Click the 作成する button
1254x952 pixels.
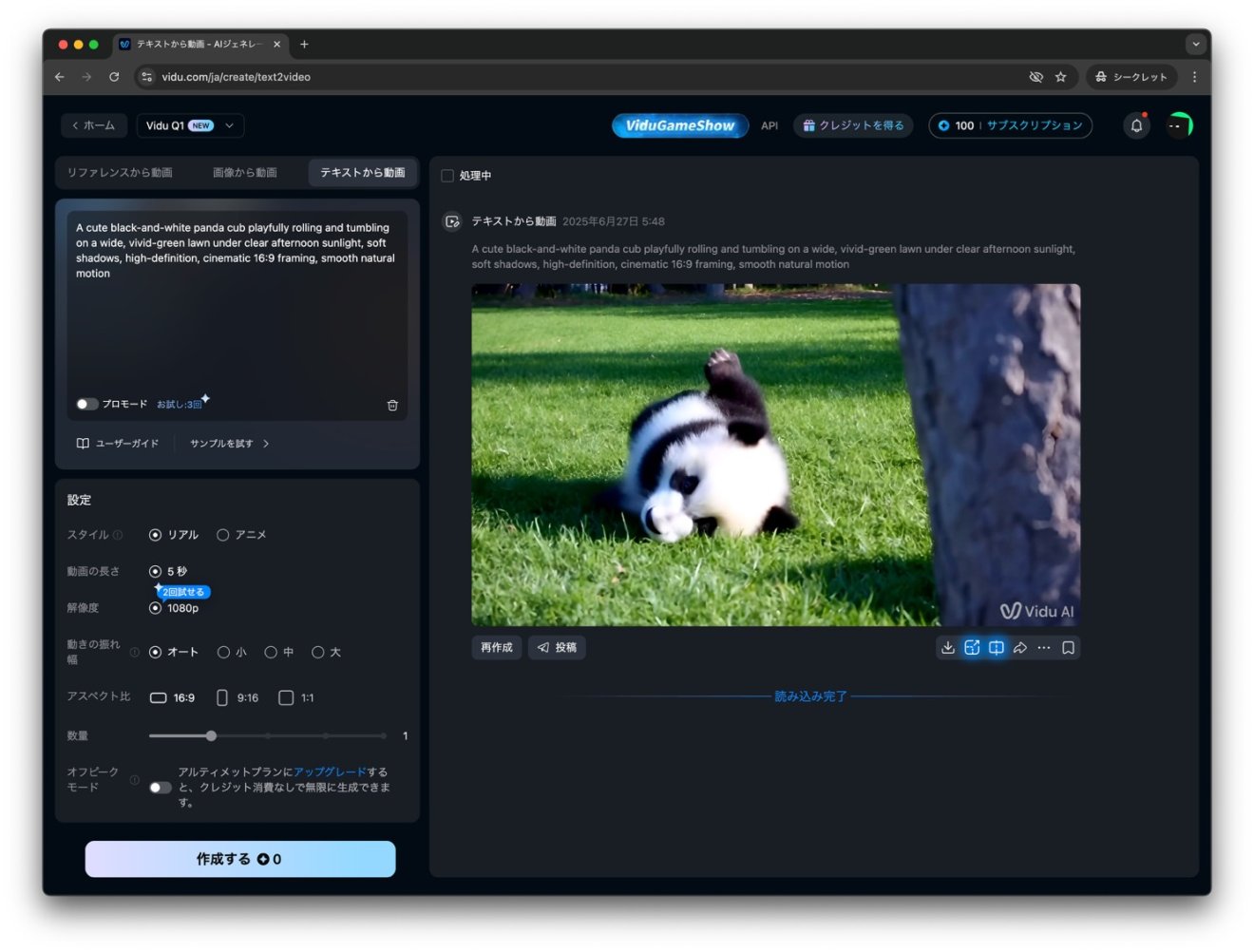point(240,859)
